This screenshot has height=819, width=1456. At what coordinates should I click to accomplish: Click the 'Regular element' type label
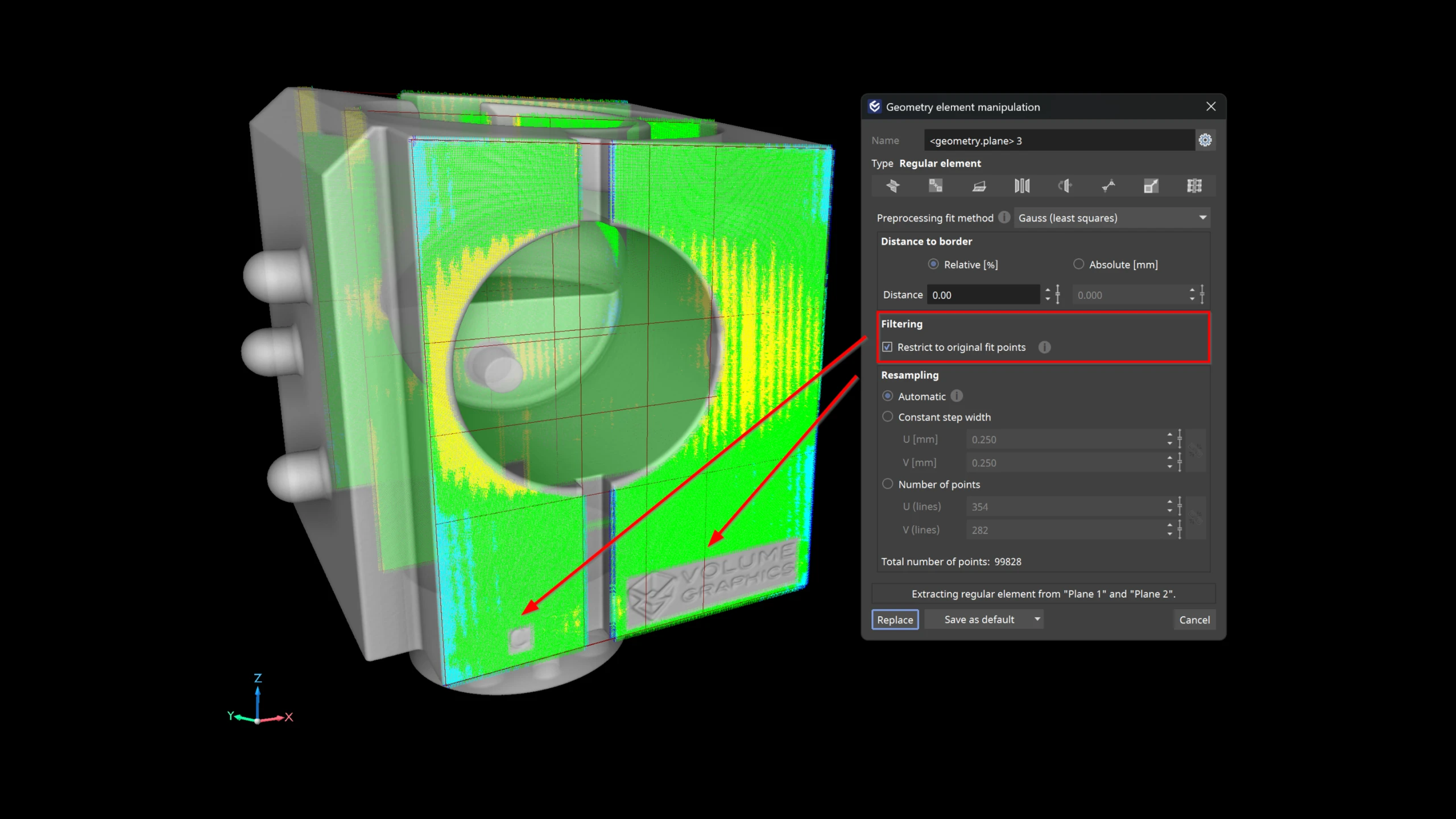[940, 163]
